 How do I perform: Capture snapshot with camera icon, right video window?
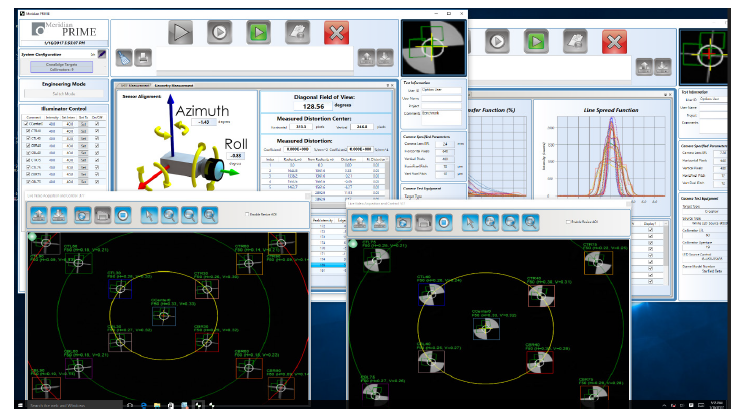click(403, 222)
